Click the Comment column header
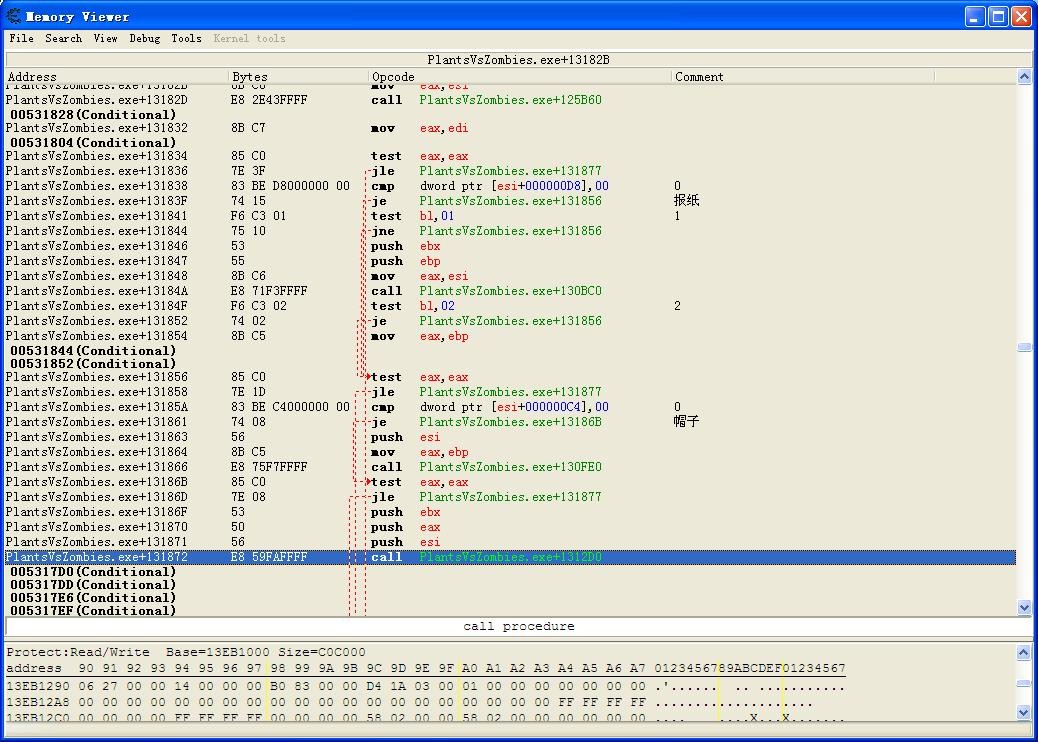Image resolution: width=1038 pixels, height=742 pixels. [x=803, y=77]
